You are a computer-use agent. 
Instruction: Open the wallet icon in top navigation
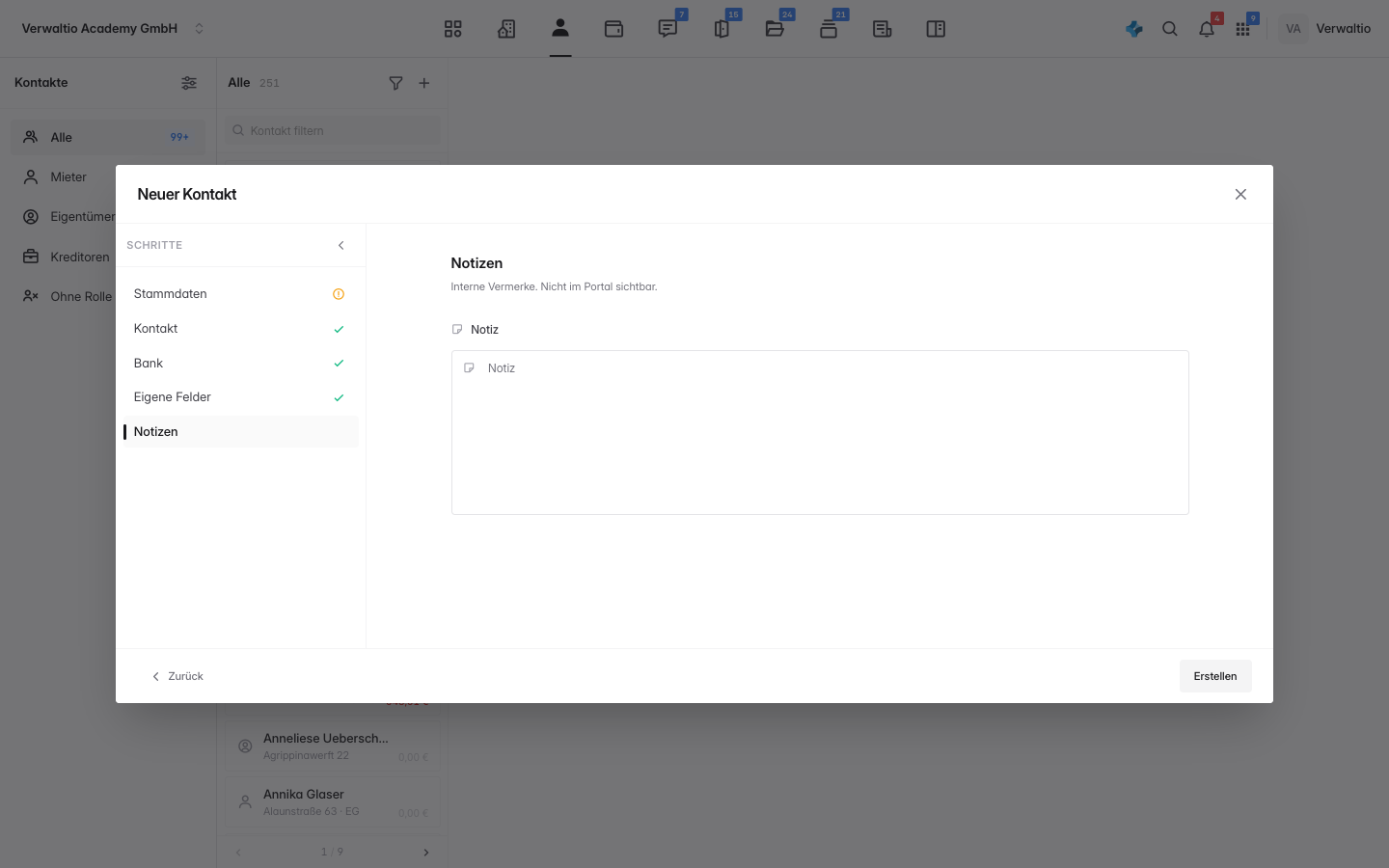tap(613, 29)
